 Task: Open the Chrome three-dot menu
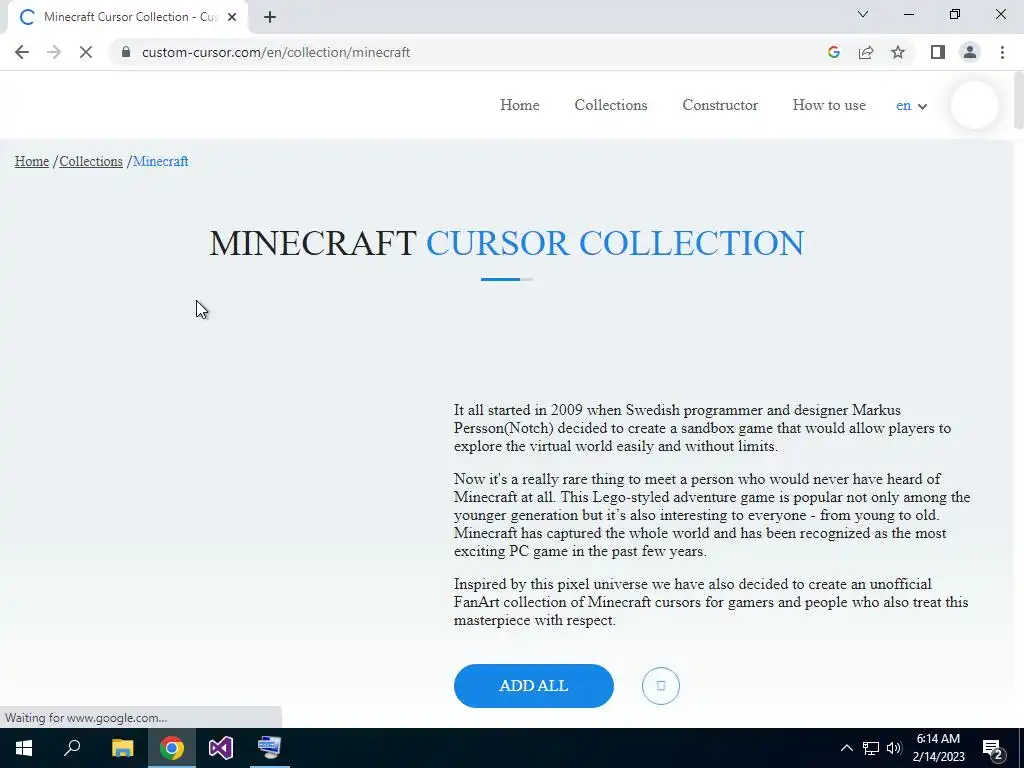coord(1002,52)
